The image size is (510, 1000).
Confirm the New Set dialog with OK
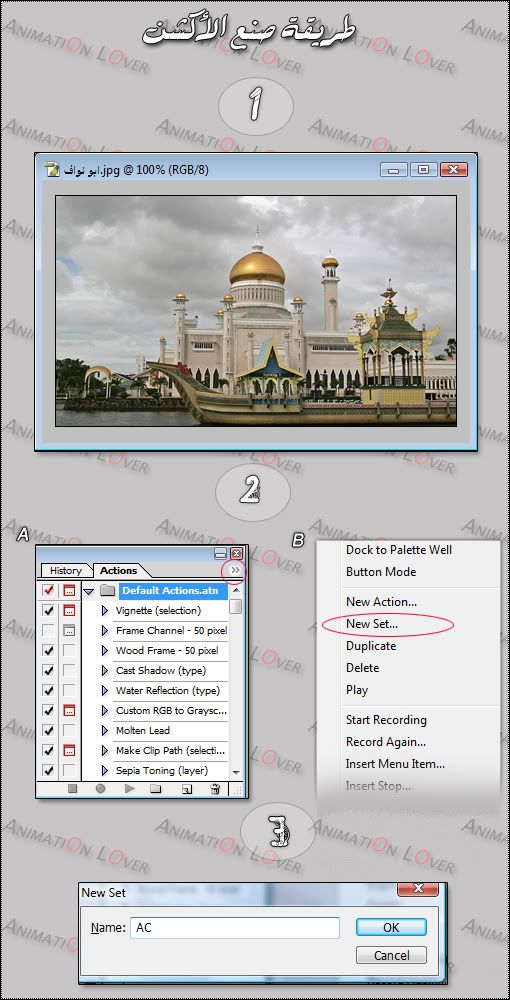coord(391,927)
